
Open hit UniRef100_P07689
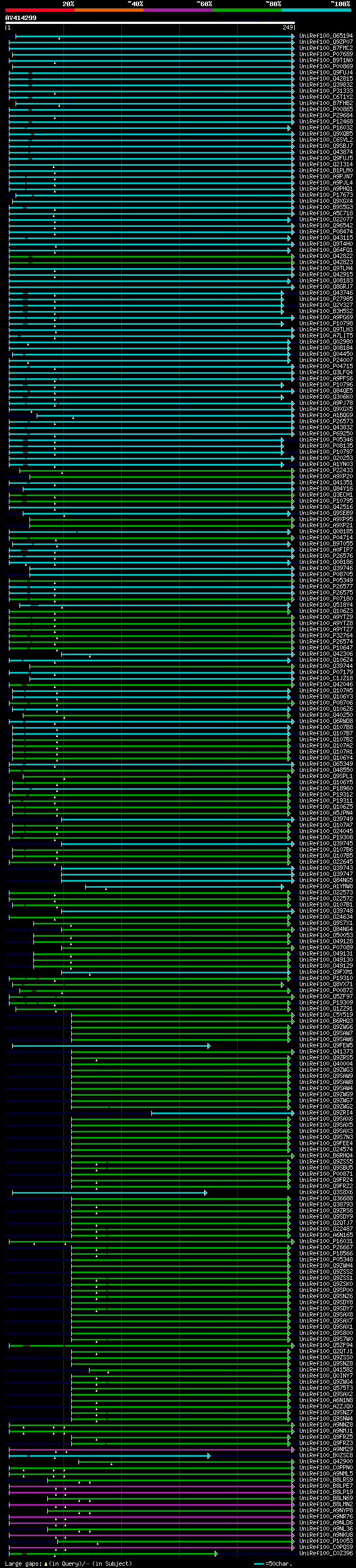pyautogui.click(x=326, y=54)
